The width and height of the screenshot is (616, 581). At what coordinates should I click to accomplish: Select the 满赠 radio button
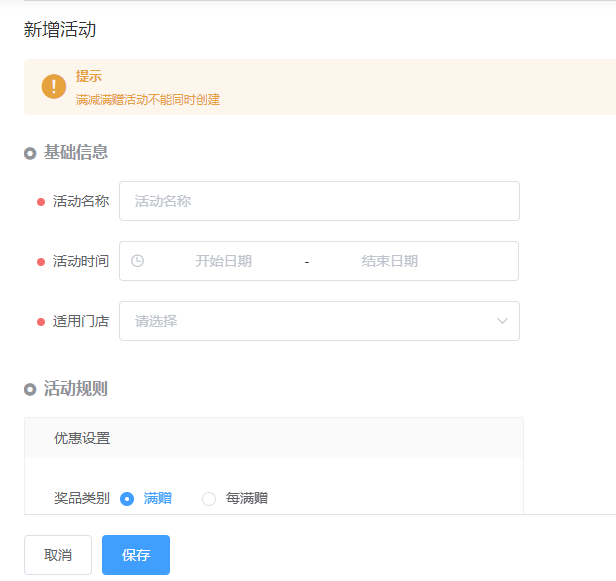127,499
